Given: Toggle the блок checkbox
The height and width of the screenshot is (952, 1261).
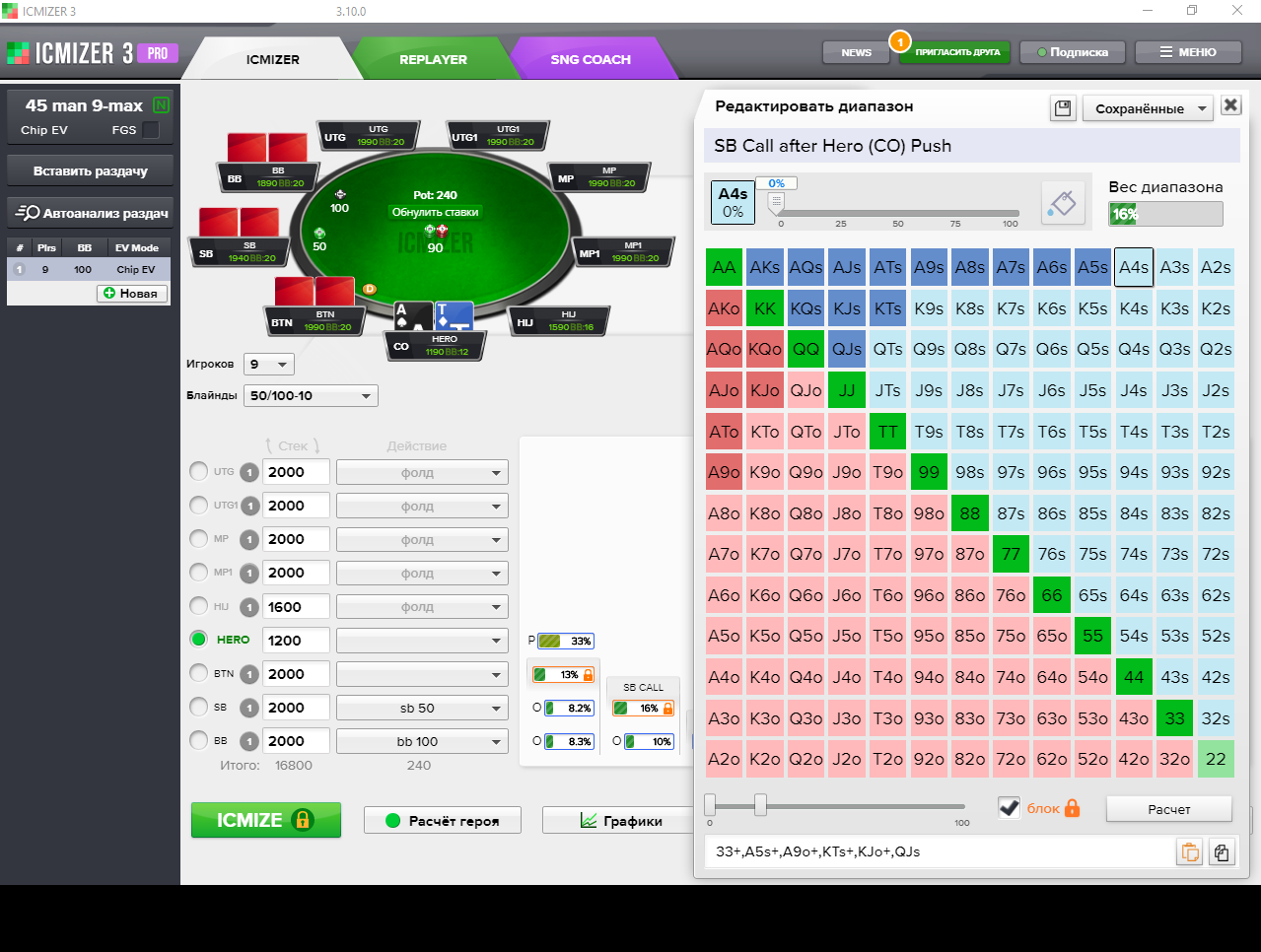Looking at the screenshot, I should click(x=1009, y=808).
